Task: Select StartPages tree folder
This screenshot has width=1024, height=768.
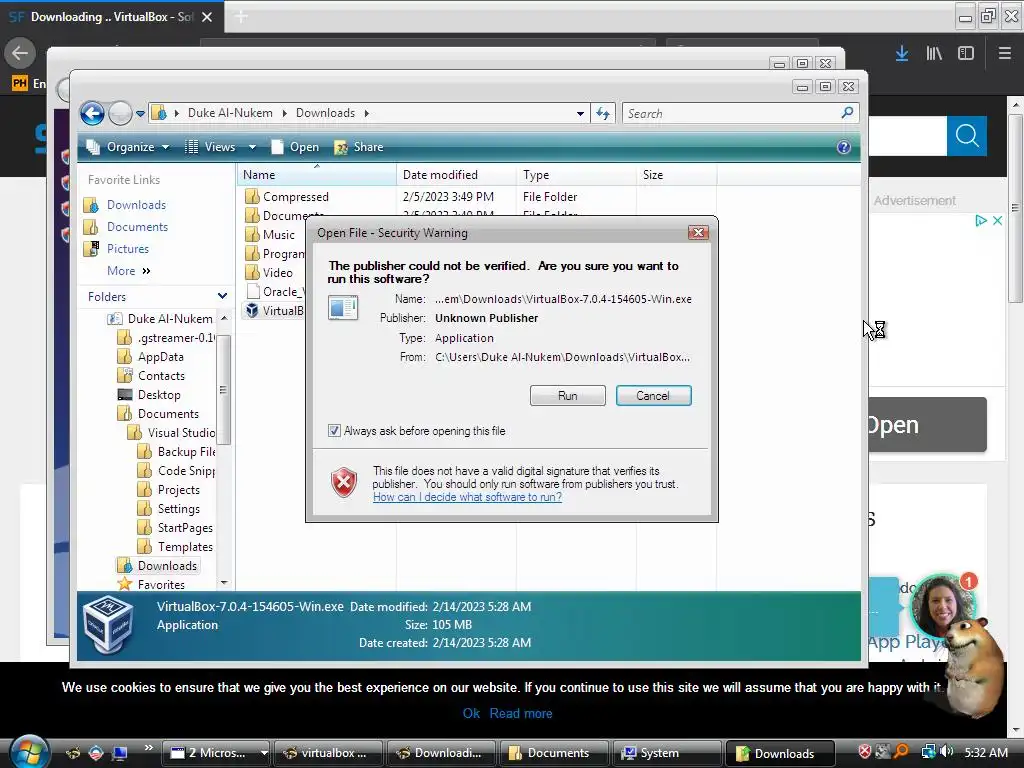Action: (185, 528)
